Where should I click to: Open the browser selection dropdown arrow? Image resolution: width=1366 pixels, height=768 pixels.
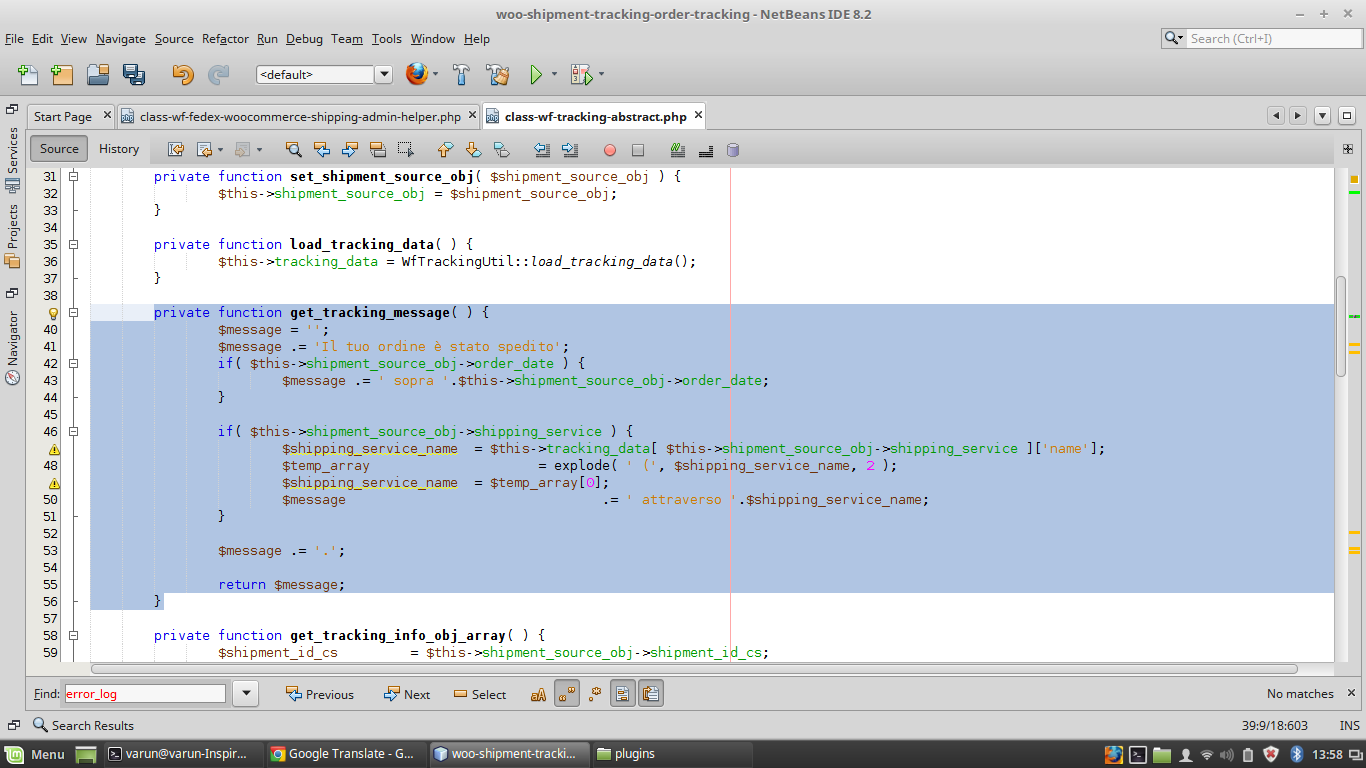pyautogui.click(x=436, y=75)
